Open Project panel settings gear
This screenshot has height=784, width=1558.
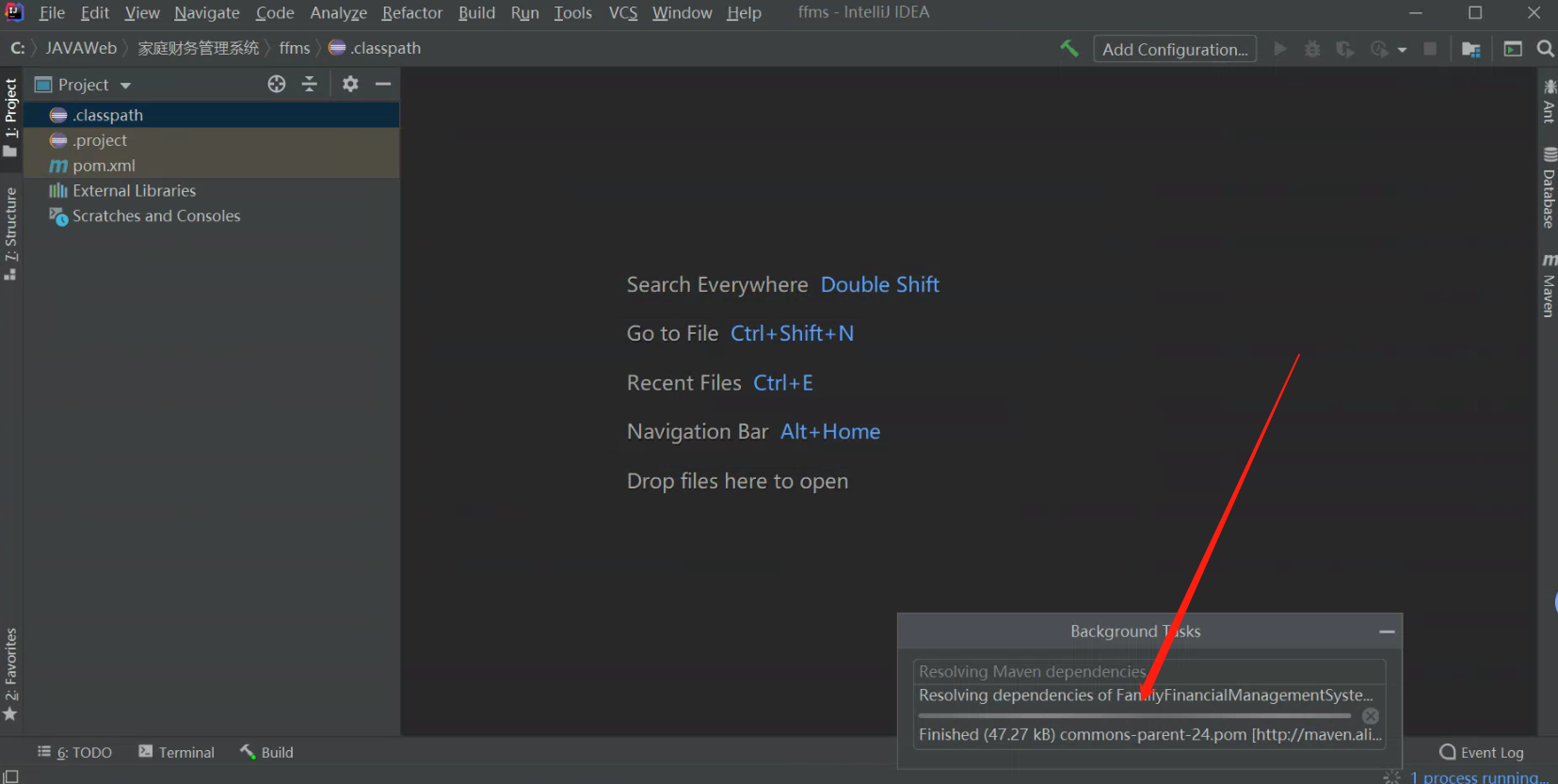pyautogui.click(x=350, y=84)
